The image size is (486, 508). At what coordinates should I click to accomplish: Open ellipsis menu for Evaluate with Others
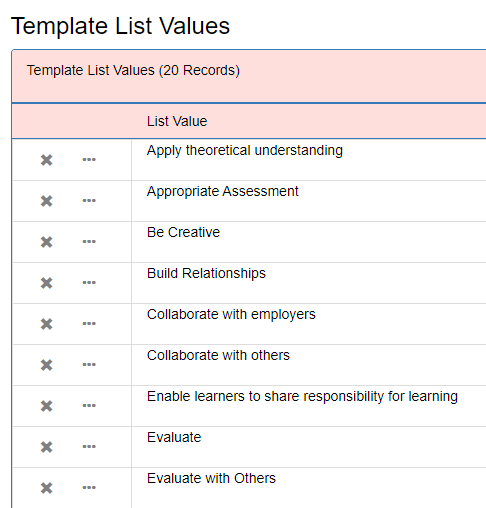tap(89, 488)
